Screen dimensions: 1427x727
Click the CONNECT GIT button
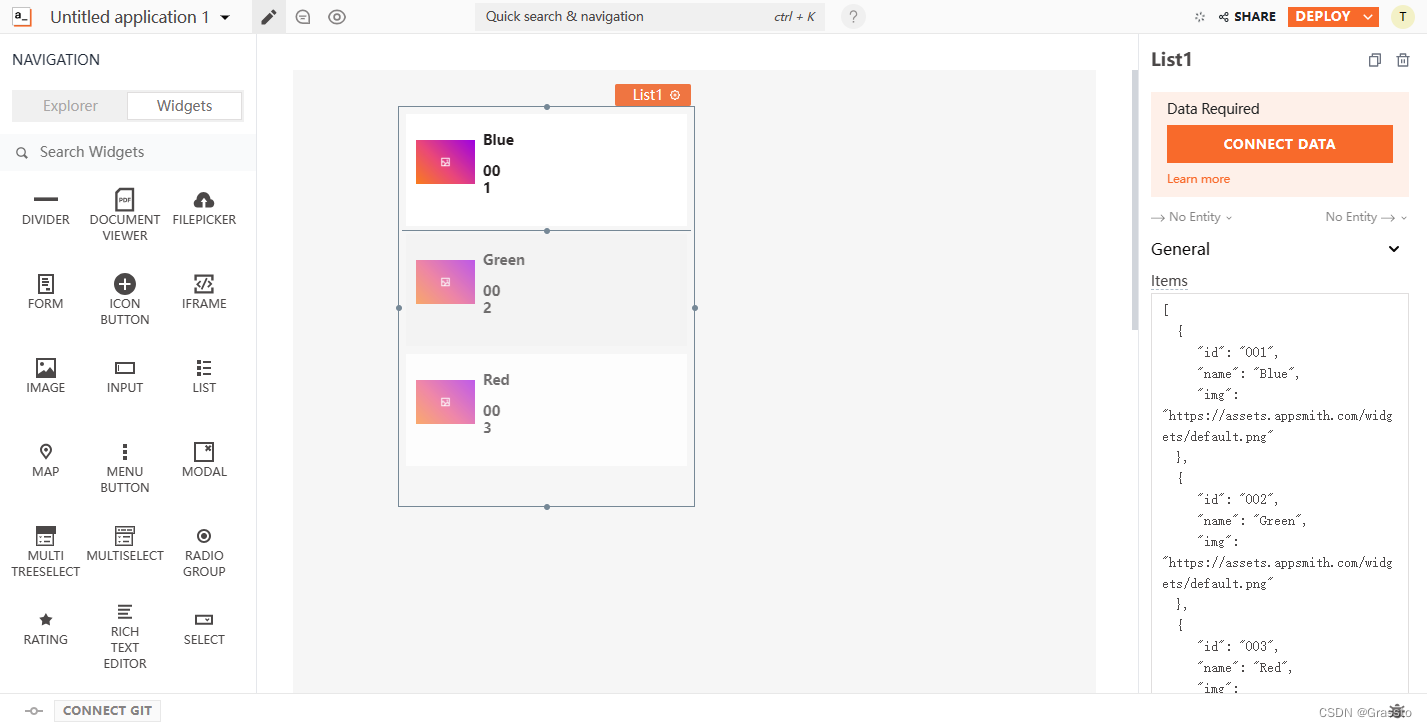click(x=107, y=711)
